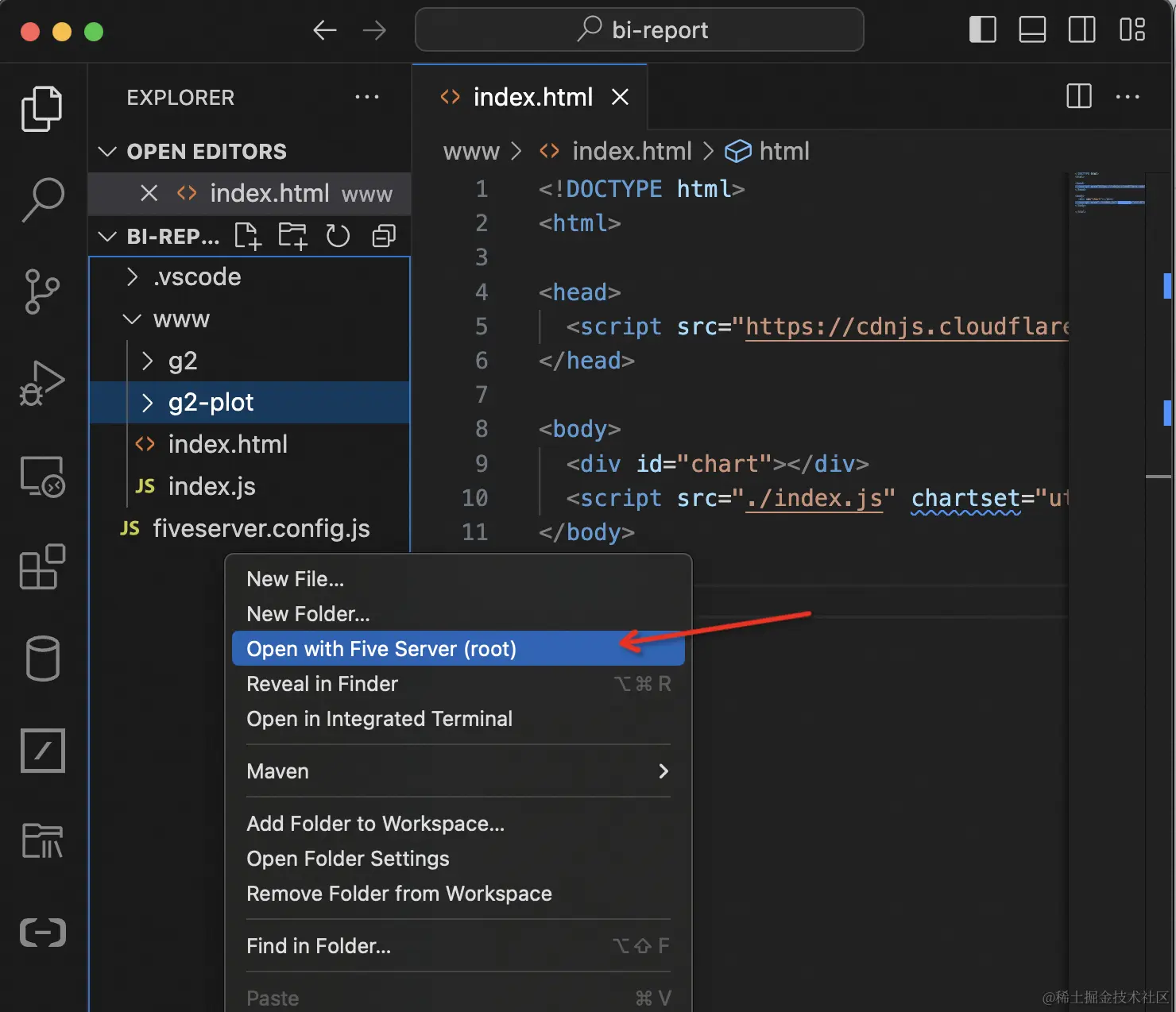1176x1012 pixels.
Task: Open the Source Control view
Action: click(42, 292)
